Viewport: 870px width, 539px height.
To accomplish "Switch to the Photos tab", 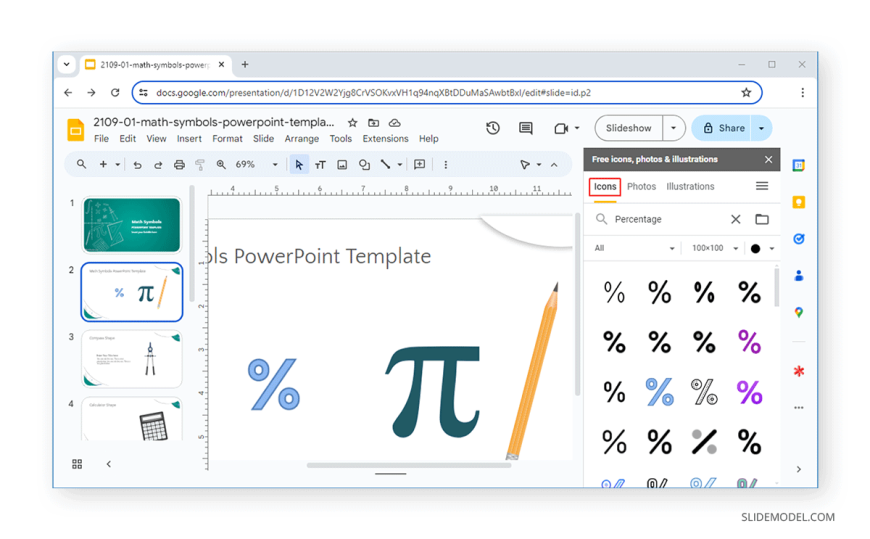I will click(x=641, y=187).
